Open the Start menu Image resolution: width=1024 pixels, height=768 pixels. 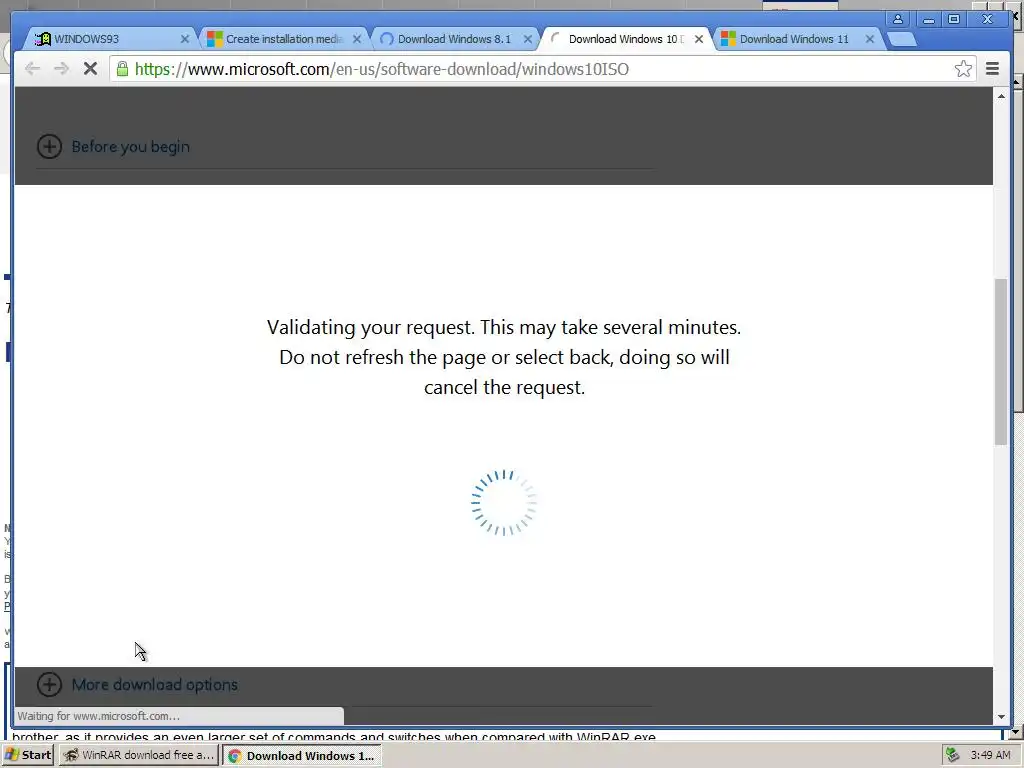click(x=27, y=755)
